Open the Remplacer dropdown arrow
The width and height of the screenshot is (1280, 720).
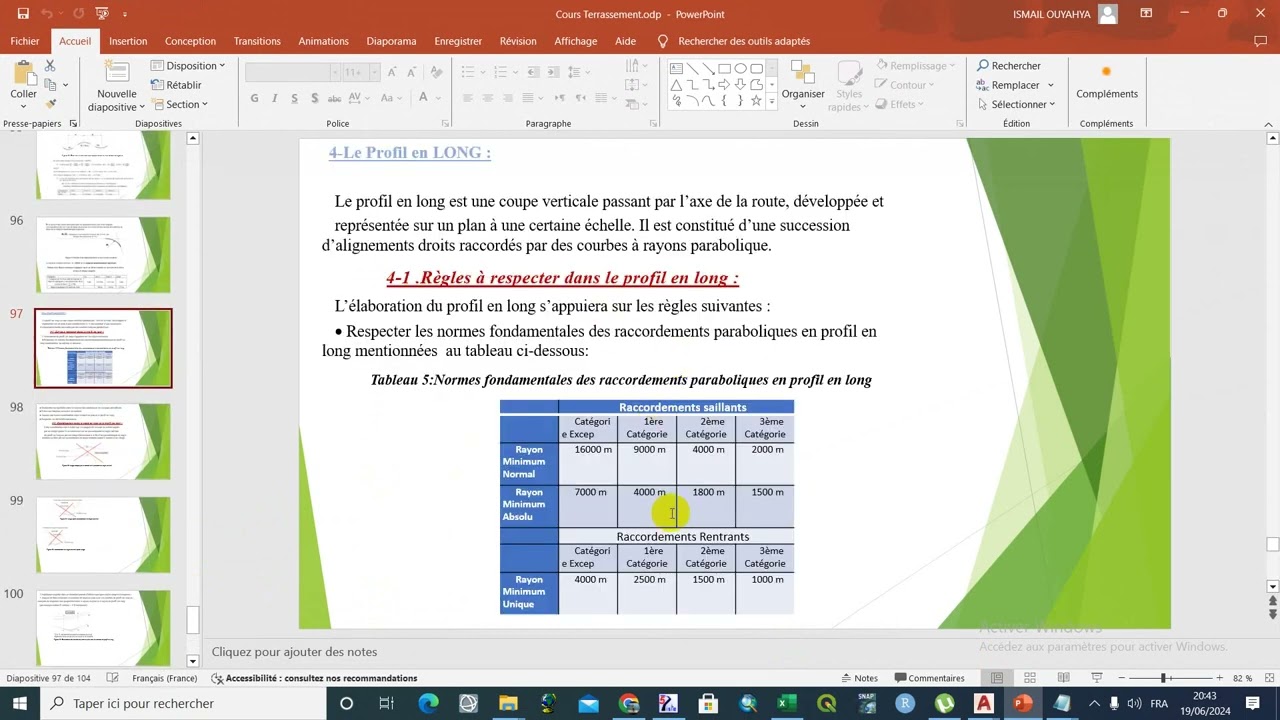tap(1051, 85)
